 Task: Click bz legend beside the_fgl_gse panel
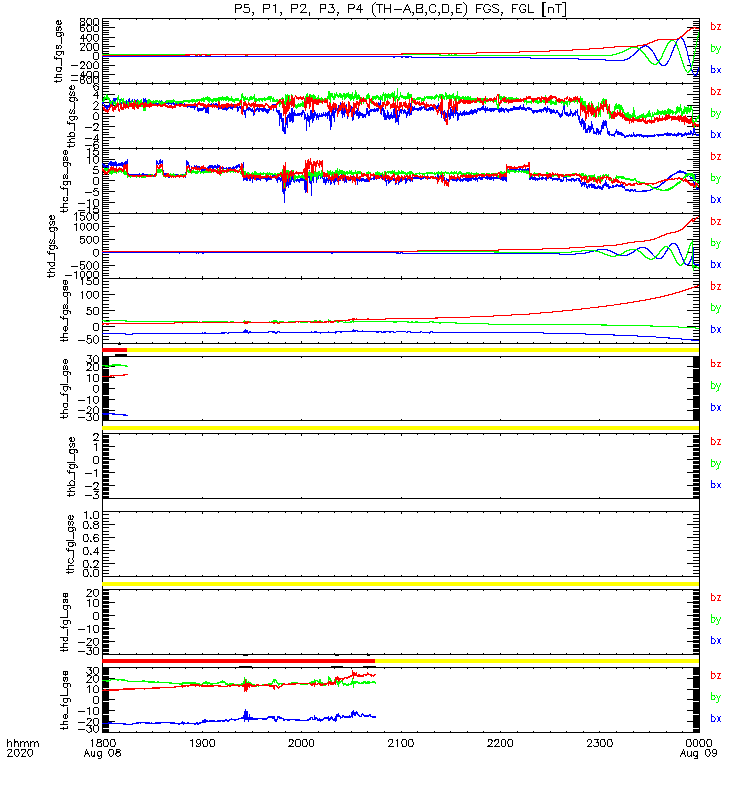[x=716, y=676]
